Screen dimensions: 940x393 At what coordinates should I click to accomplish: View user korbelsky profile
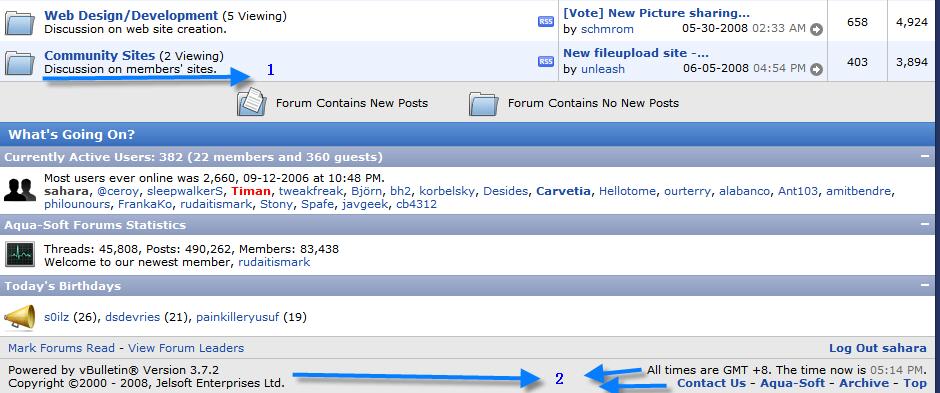coord(447,191)
